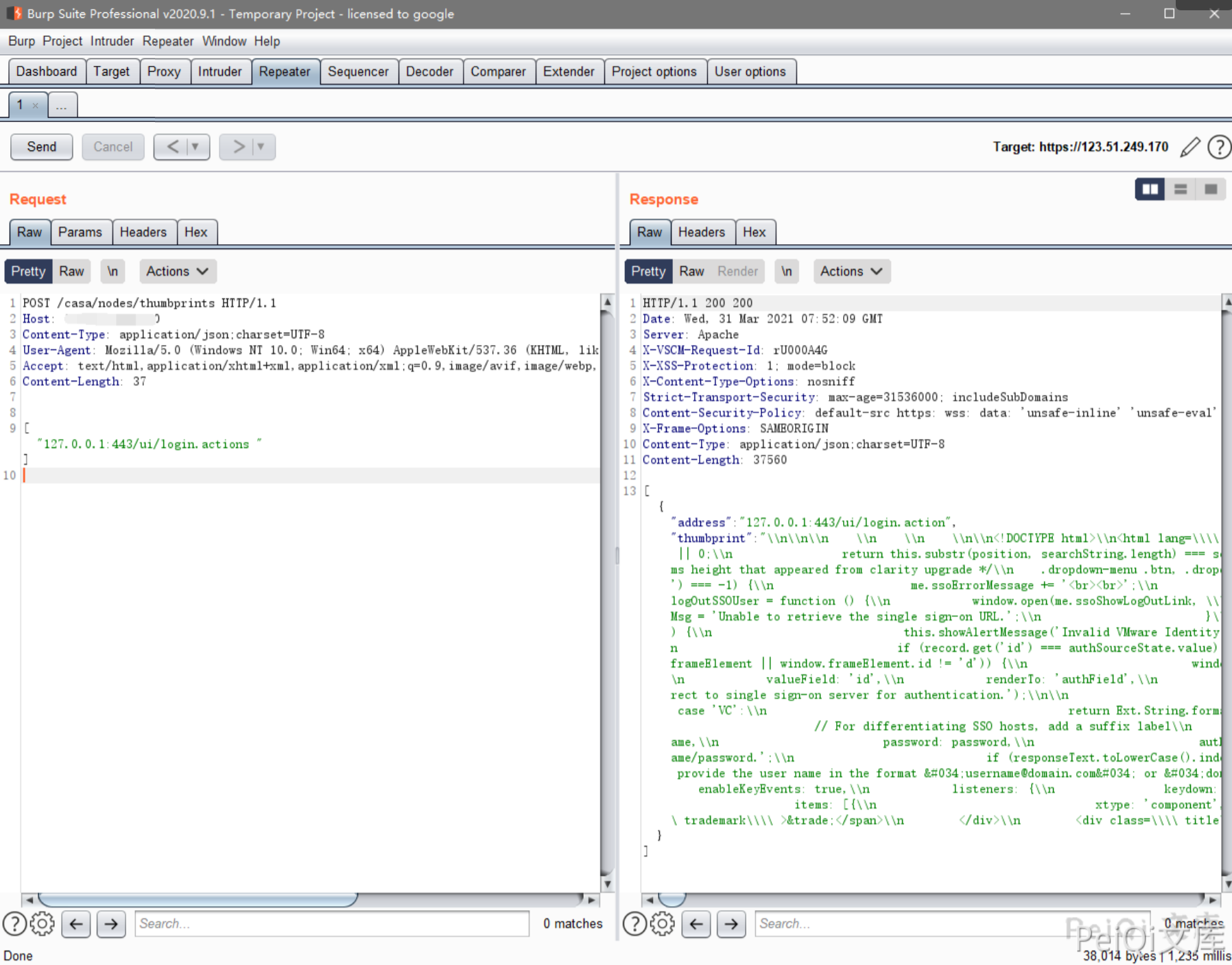The image size is (1232, 965).
Task: Open Repeater help via question mark icon
Action: click(1219, 147)
